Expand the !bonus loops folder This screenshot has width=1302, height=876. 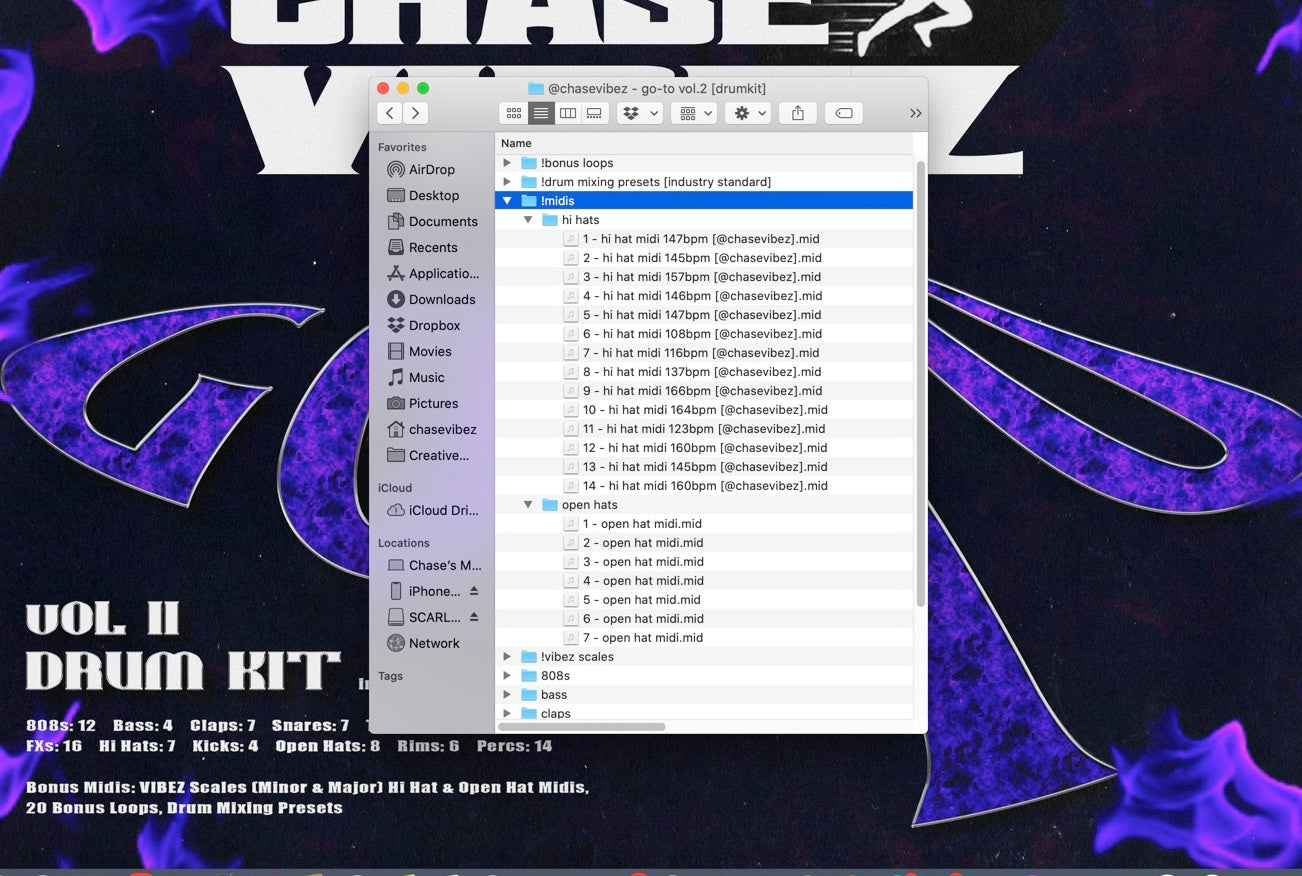point(507,163)
